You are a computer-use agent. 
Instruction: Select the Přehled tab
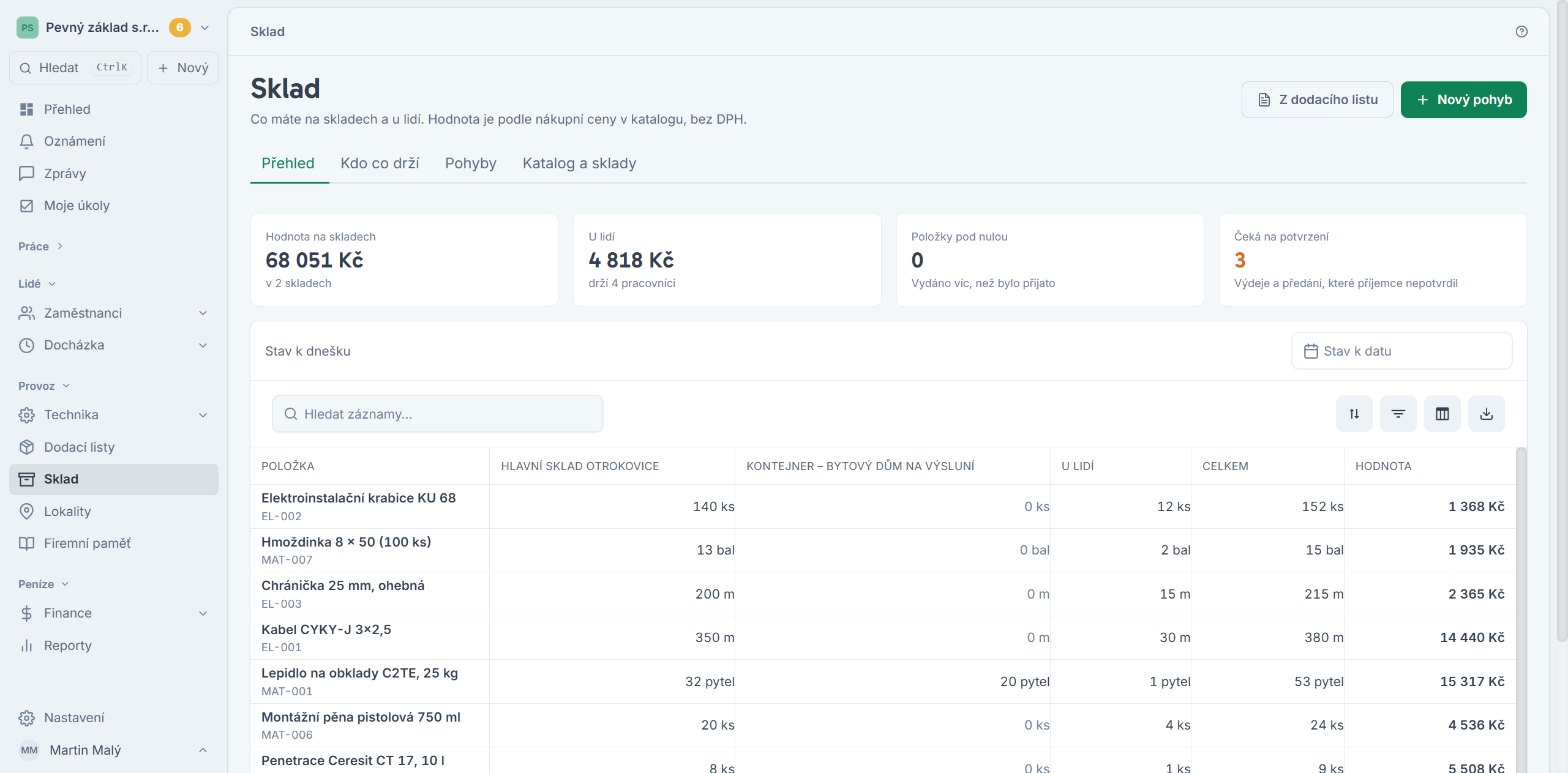288,163
